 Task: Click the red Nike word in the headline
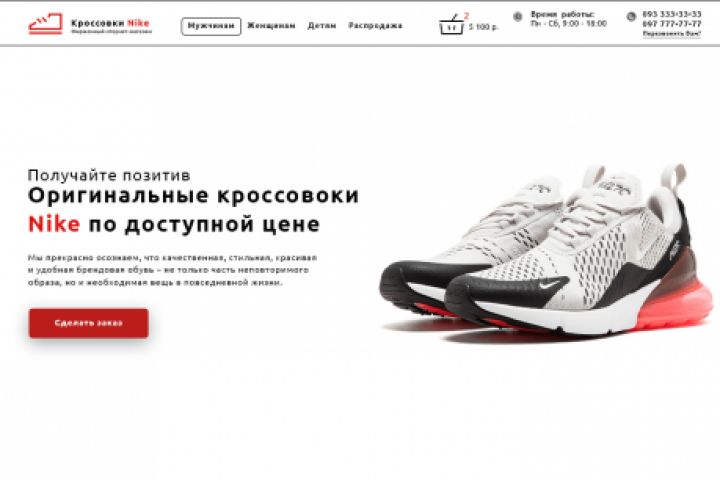54,224
